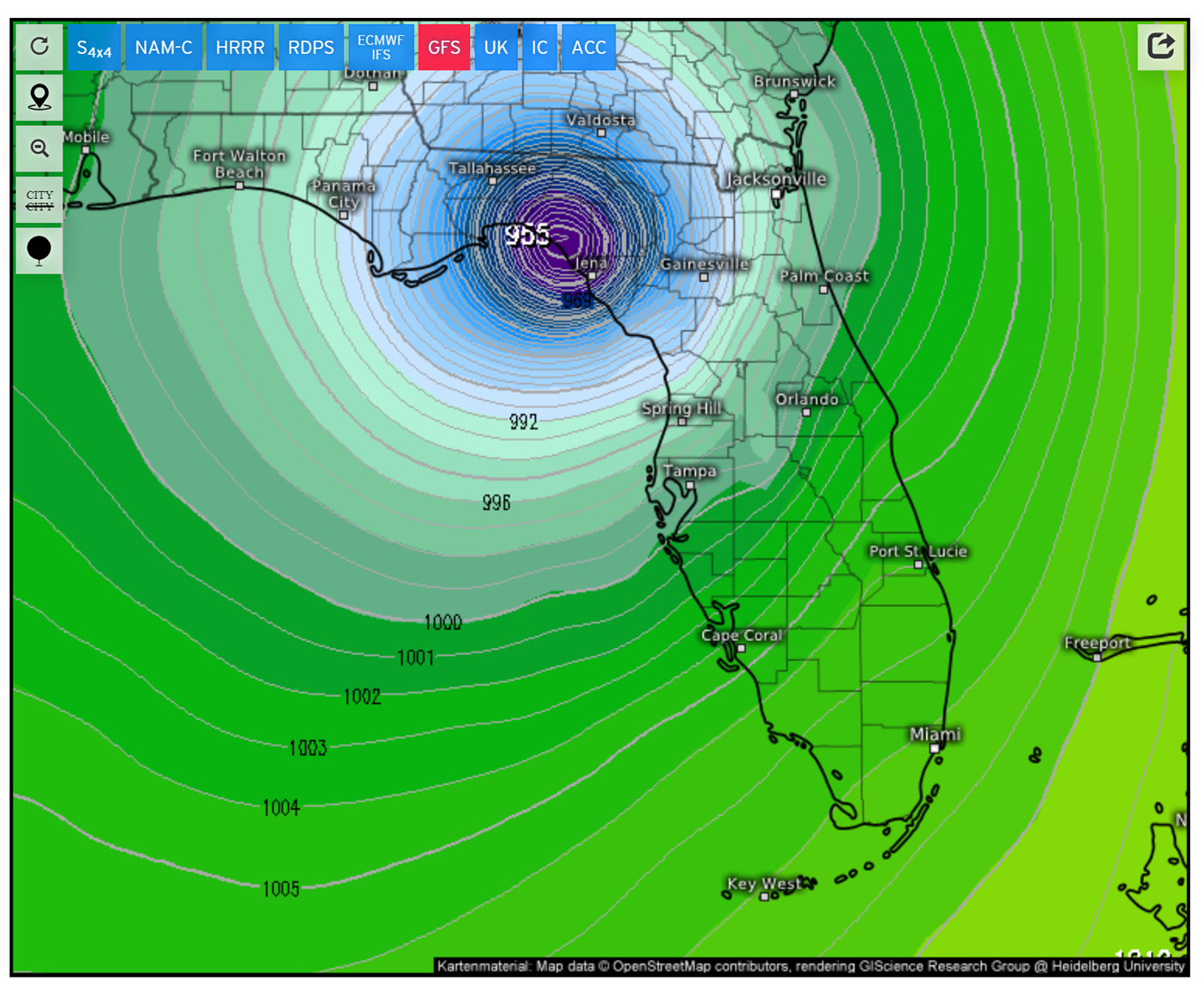Click the Jacksonville city label
The height and width of the screenshot is (984, 1204).
click(777, 179)
